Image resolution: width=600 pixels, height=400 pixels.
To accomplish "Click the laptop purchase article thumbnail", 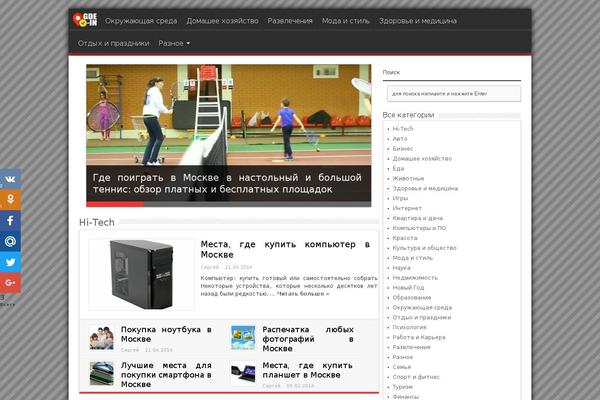I will pyautogui.click(x=101, y=338).
